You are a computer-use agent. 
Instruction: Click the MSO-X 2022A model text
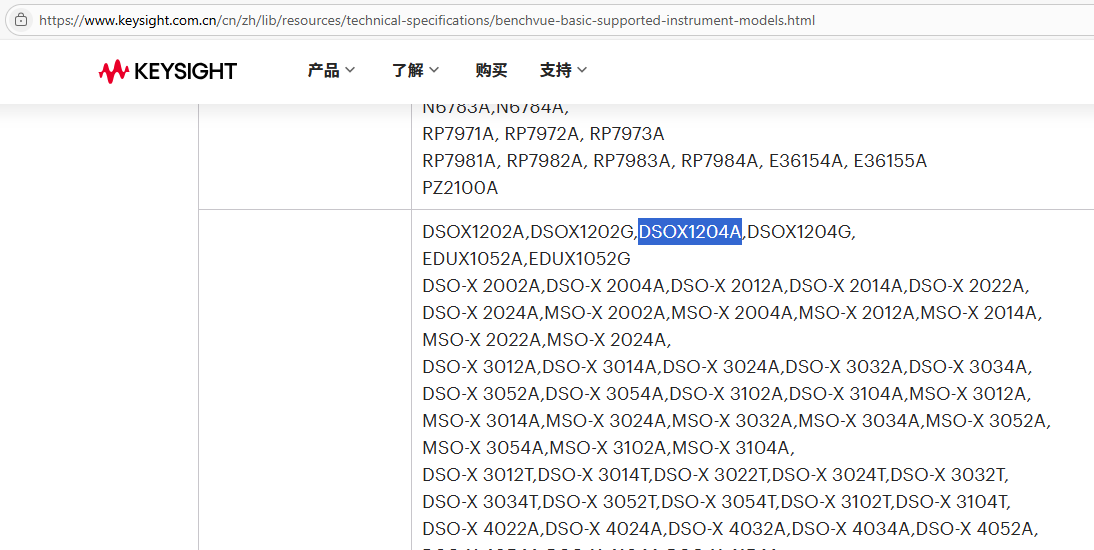coord(483,341)
